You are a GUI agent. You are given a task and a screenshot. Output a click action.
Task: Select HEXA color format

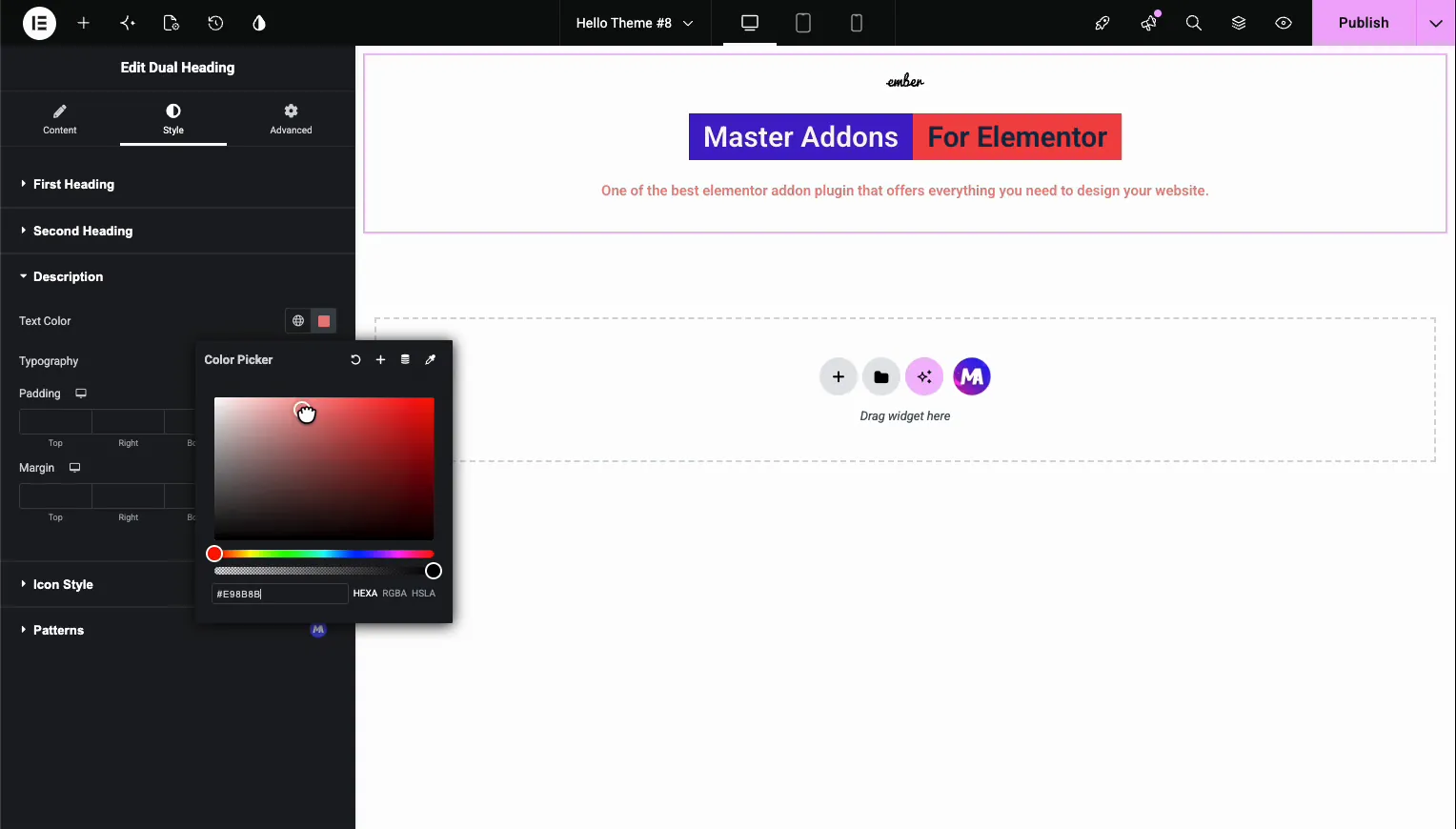pyautogui.click(x=365, y=594)
